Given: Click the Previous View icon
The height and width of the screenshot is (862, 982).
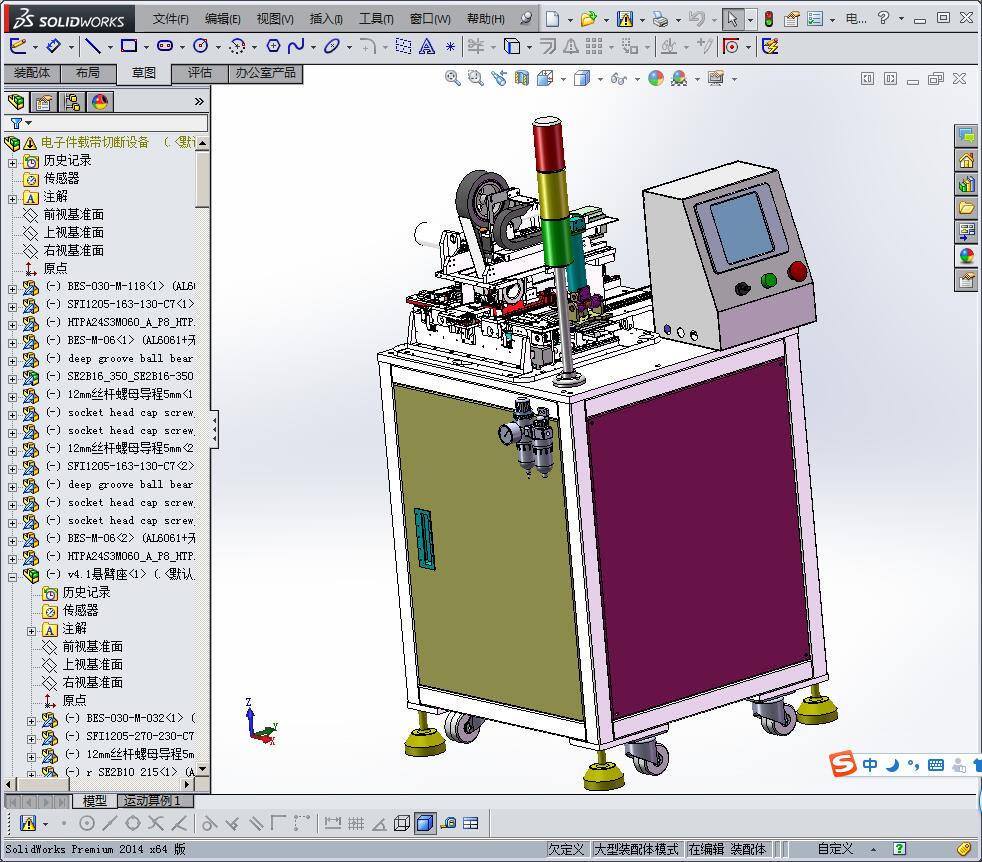Looking at the screenshot, I should pos(499,78).
